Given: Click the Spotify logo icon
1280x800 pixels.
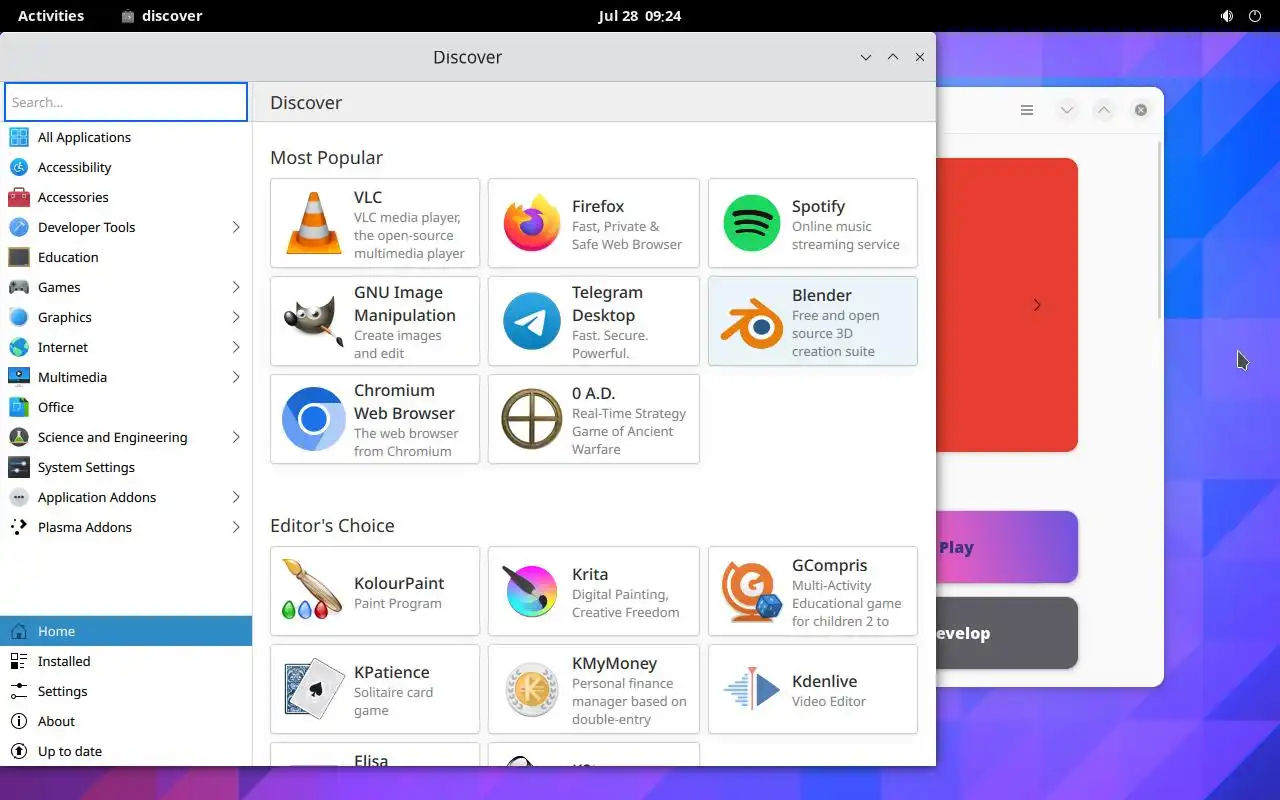Looking at the screenshot, I should (752, 224).
